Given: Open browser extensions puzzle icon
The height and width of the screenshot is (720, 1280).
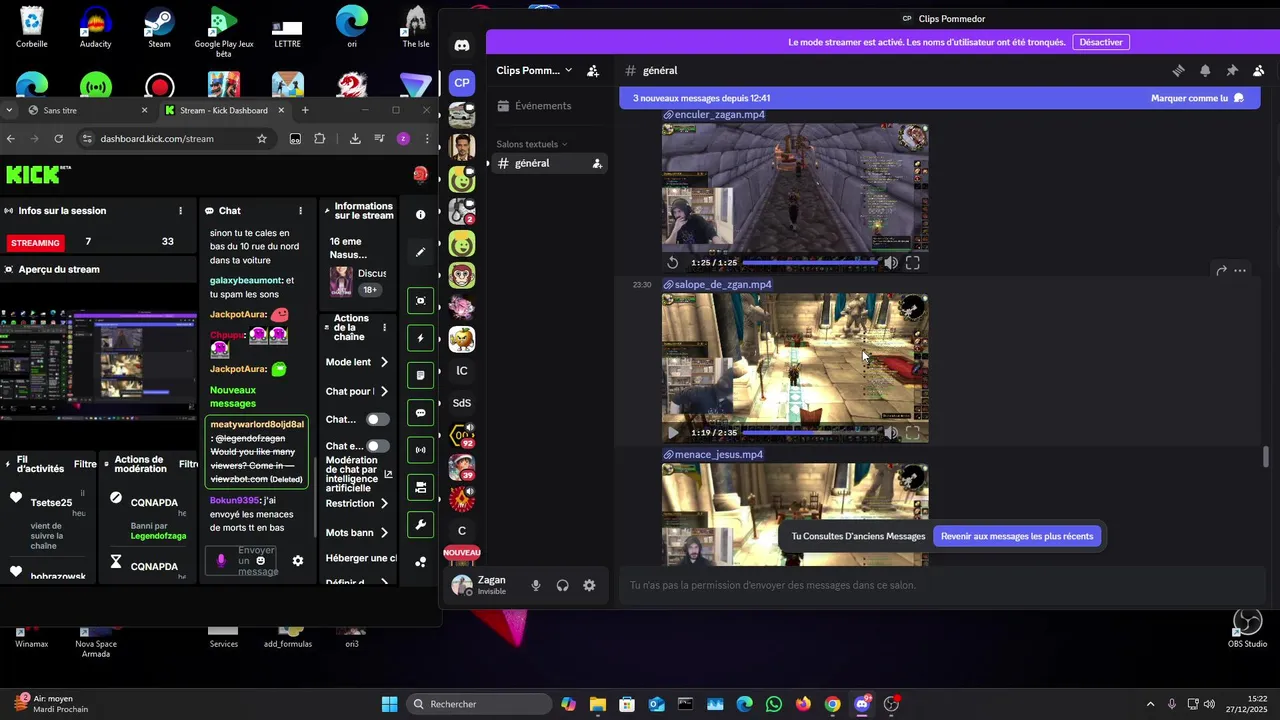Looking at the screenshot, I should [320, 139].
